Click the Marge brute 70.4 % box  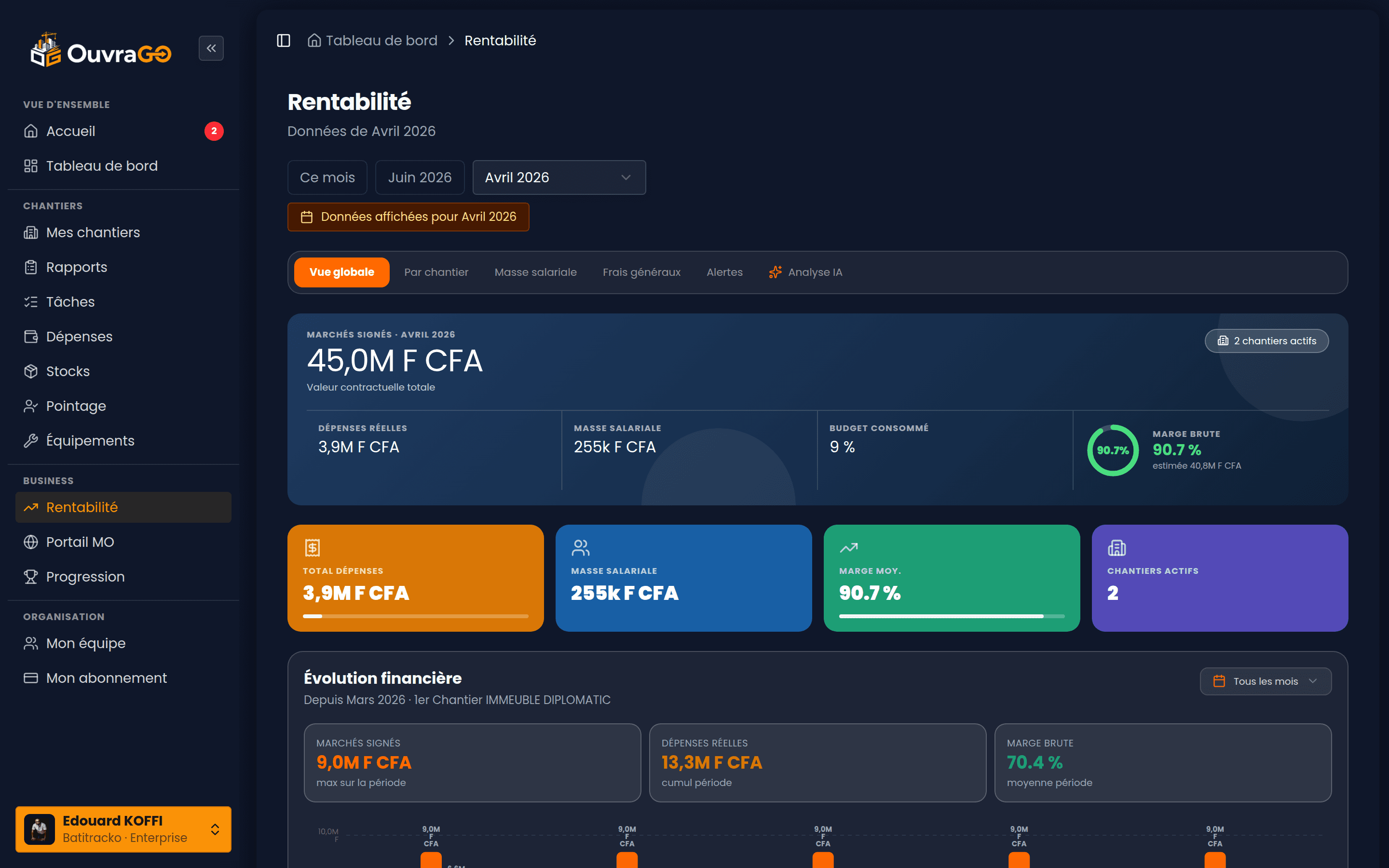click(1163, 763)
